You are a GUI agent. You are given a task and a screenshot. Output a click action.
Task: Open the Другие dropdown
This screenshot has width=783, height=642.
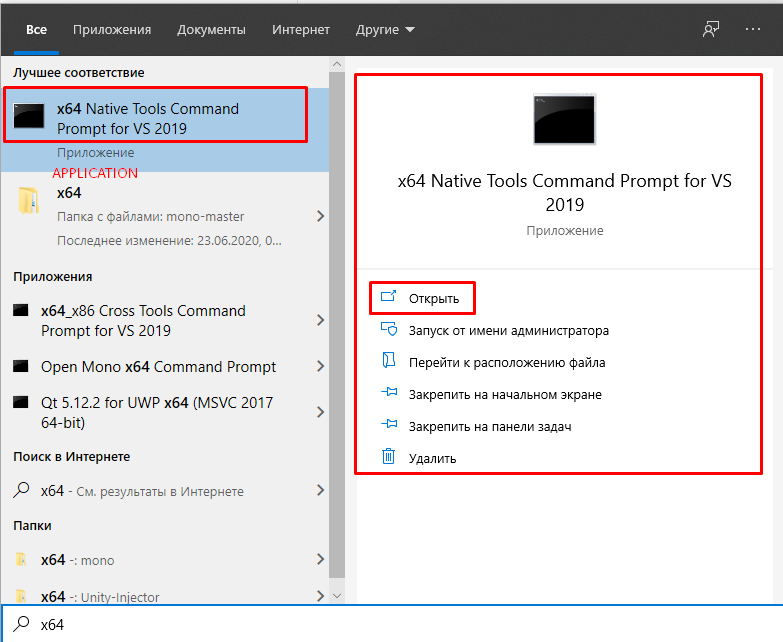coord(385,30)
